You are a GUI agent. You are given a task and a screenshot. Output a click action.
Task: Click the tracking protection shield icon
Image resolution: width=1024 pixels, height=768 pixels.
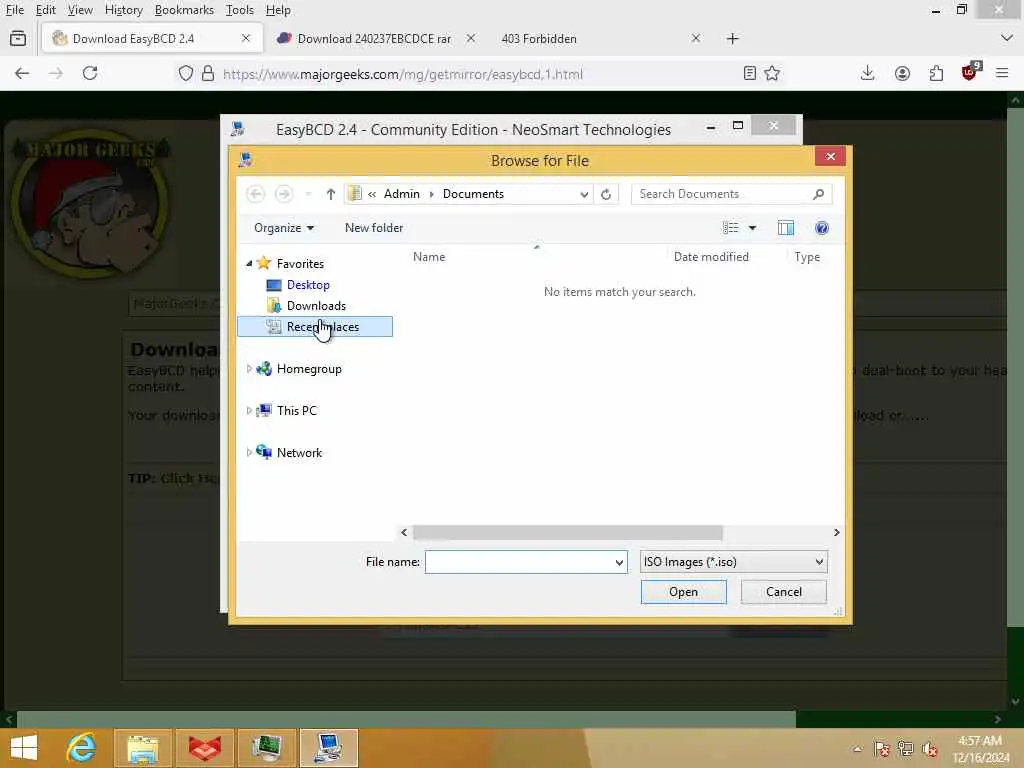pyautogui.click(x=185, y=73)
